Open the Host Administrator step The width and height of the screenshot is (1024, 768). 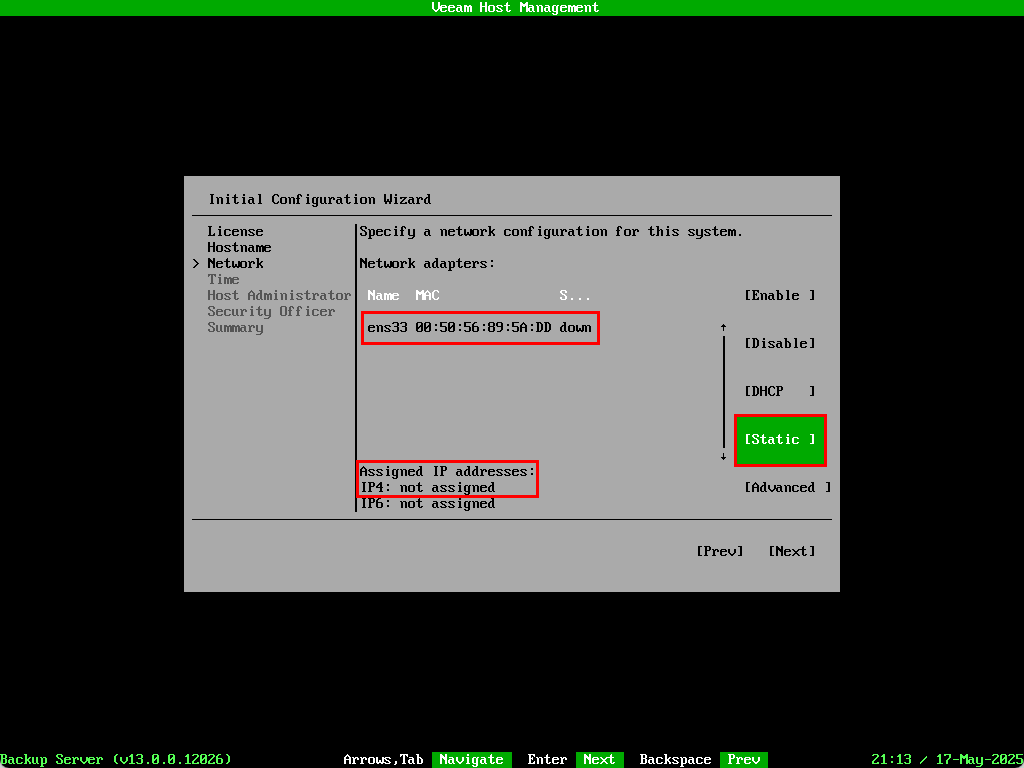(279, 295)
